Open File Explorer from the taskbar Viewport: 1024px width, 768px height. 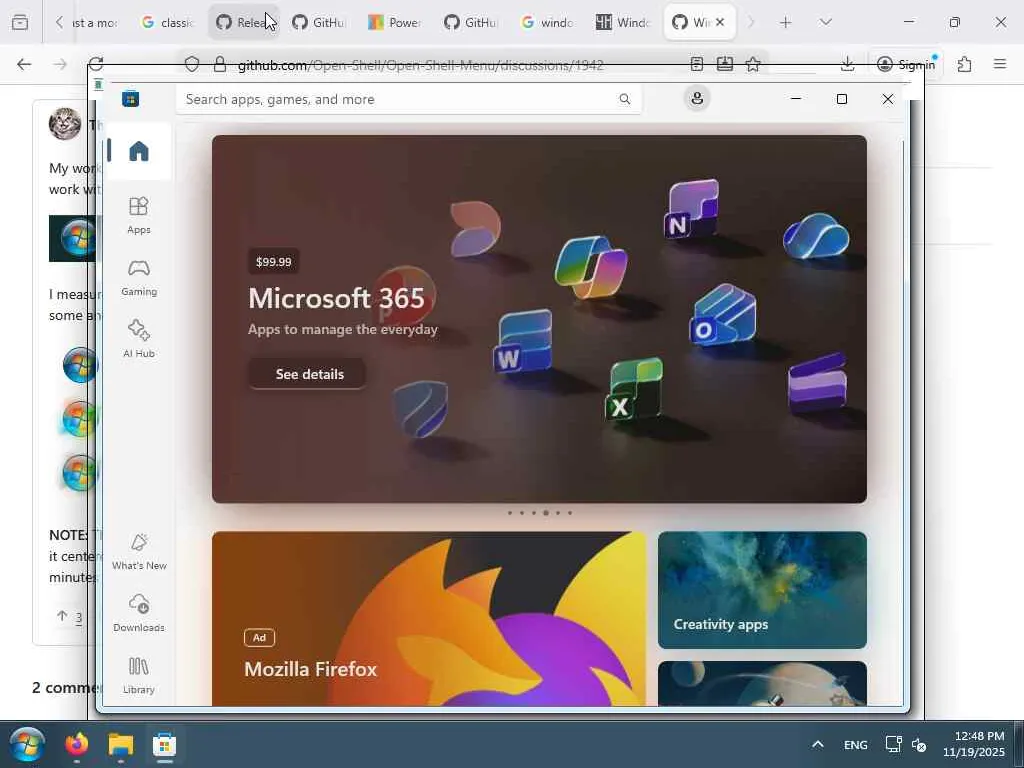click(x=121, y=744)
